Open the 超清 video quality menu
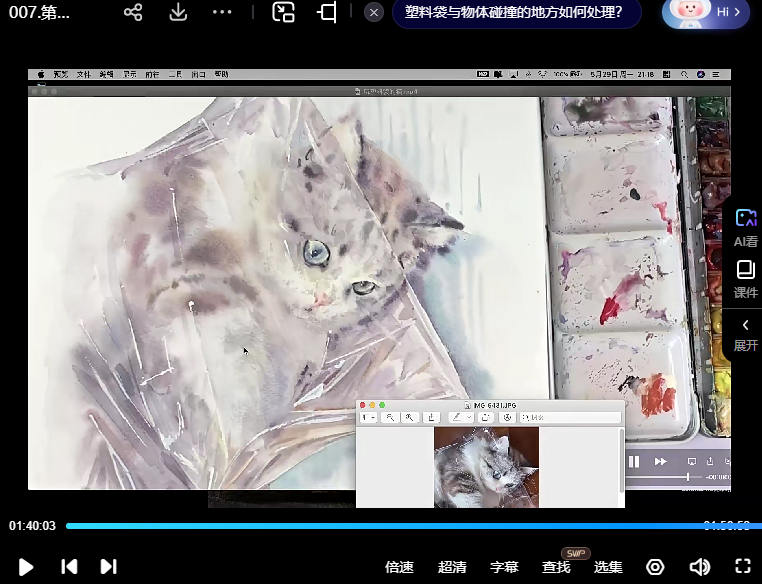Viewport: 762px width, 584px height. click(452, 567)
